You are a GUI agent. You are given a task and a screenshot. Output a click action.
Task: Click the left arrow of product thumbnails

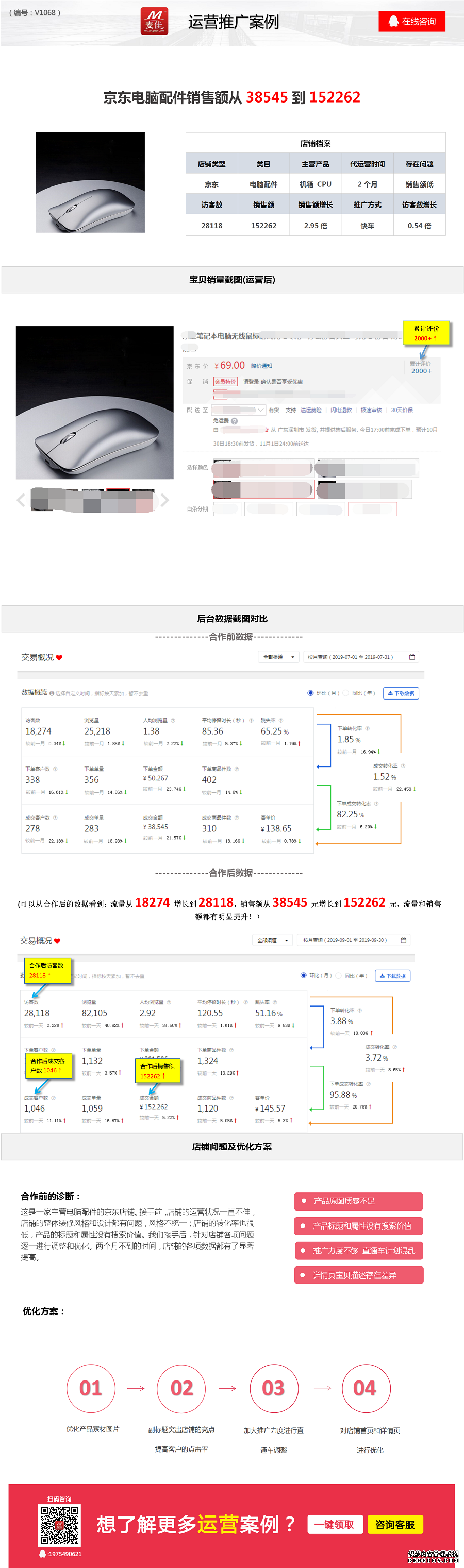click(x=21, y=500)
